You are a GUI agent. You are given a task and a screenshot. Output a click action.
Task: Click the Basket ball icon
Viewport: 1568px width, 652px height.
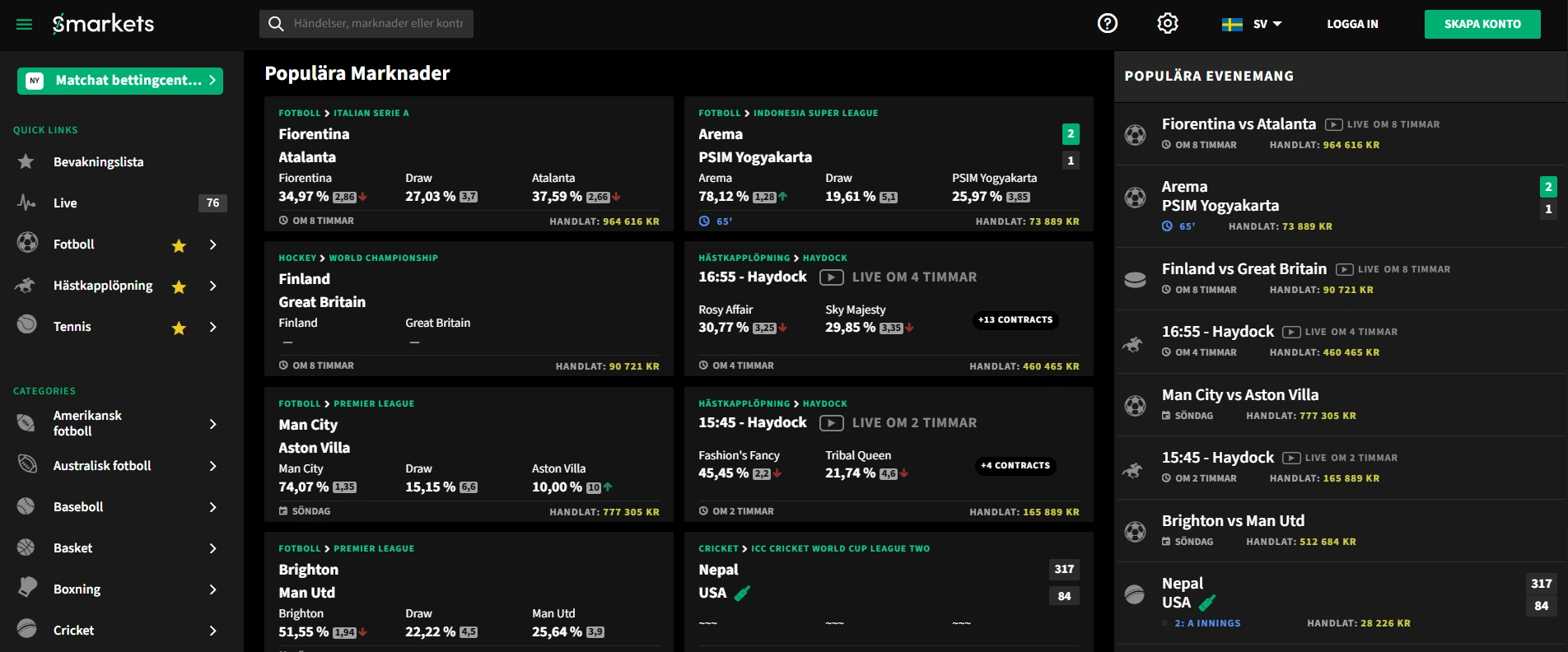(26, 547)
